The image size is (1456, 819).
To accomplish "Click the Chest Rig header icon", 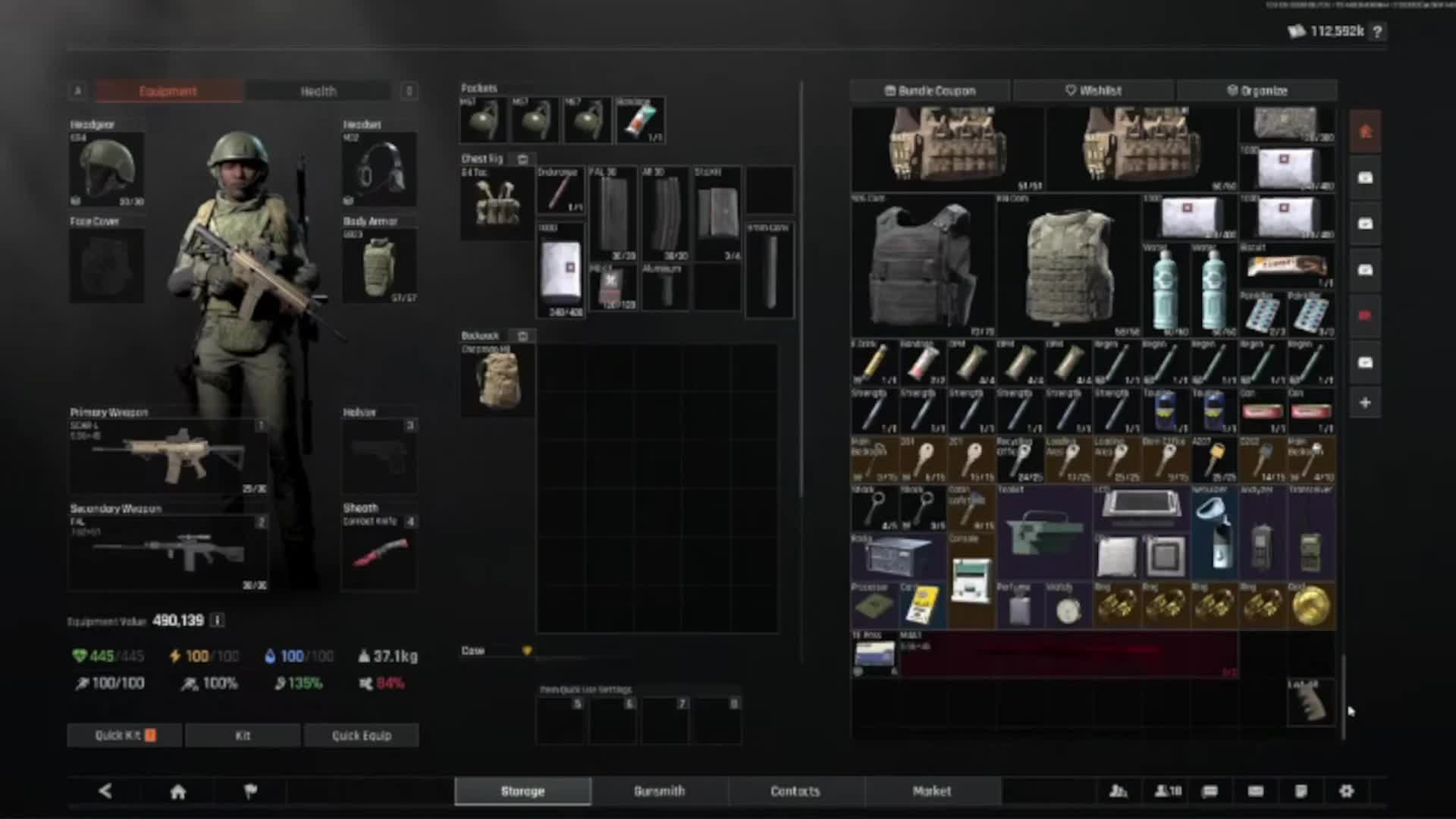I will click(x=522, y=159).
